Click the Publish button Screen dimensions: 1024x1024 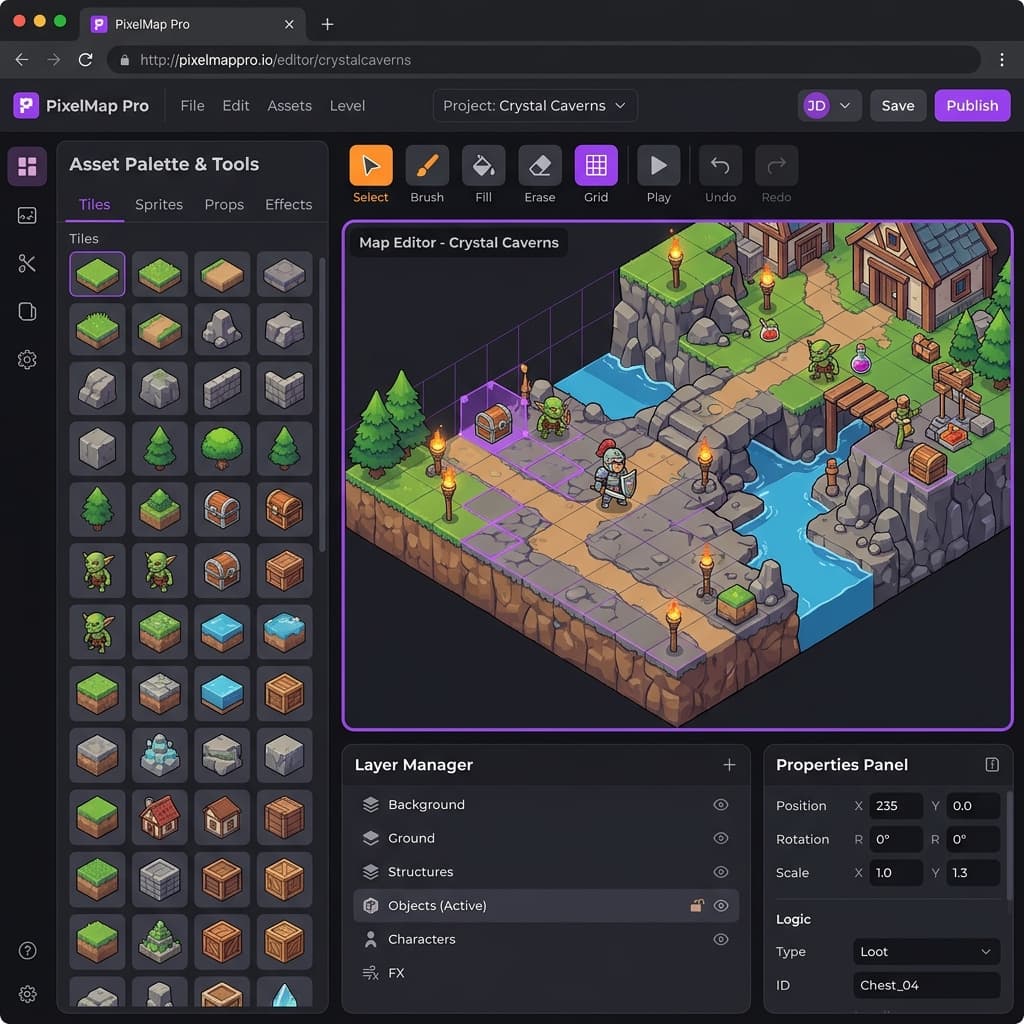coord(972,106)
